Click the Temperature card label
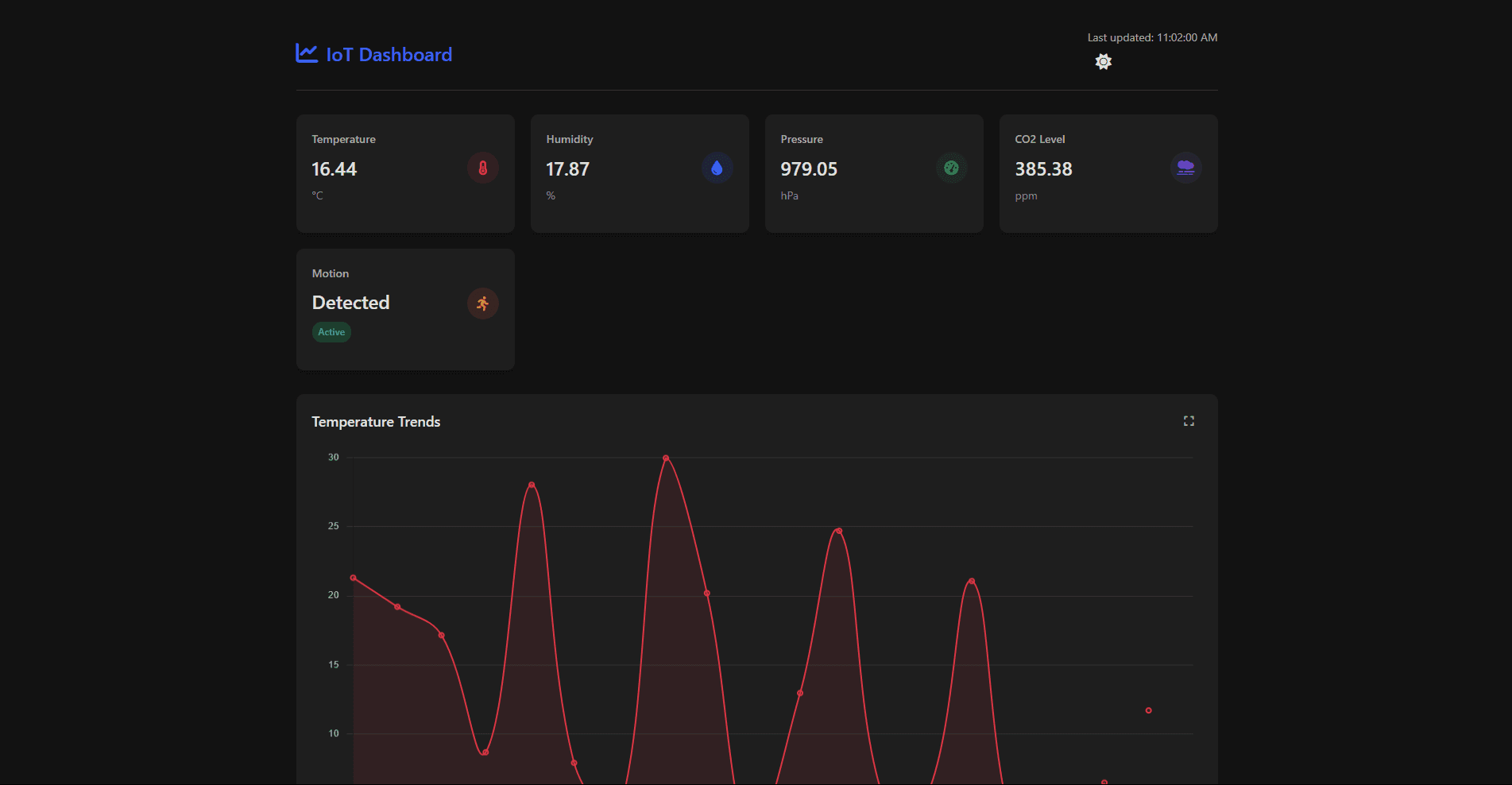 [x=343, y=139]
